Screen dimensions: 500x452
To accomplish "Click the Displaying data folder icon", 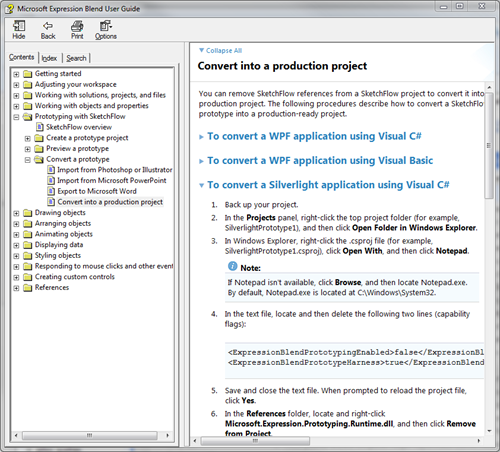I will (x=28, y=245).
